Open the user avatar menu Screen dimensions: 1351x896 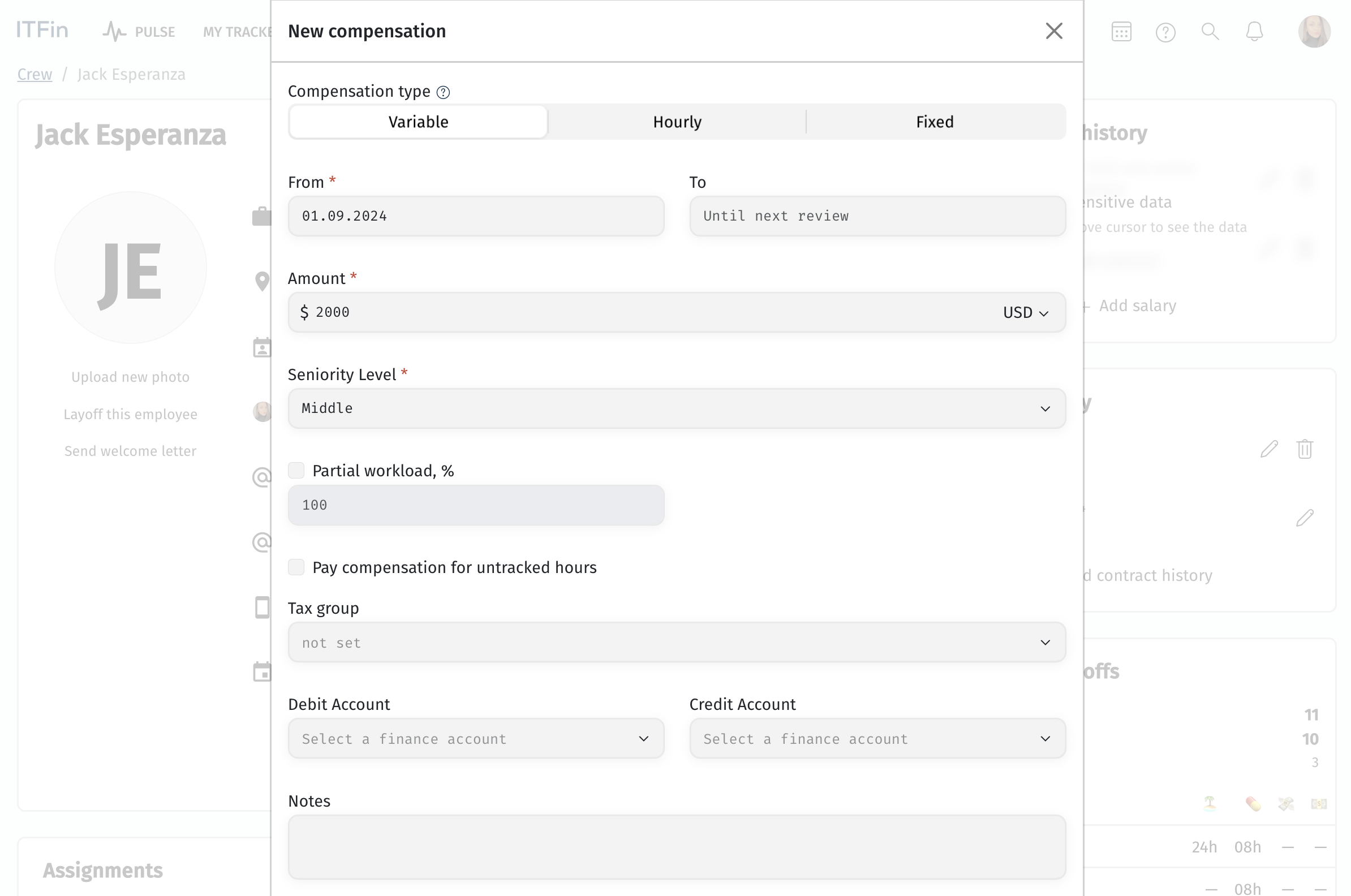coord(1314,32)
